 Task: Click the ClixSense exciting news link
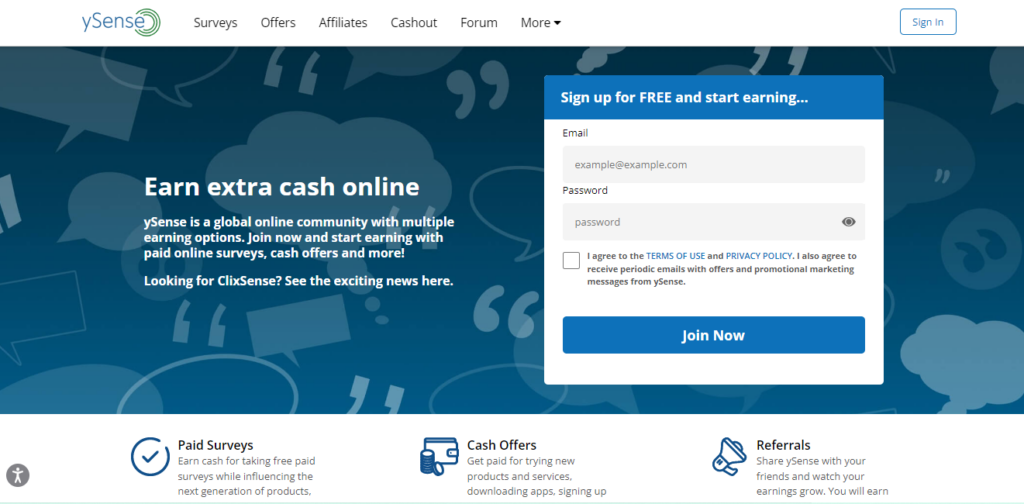(298, 281)
